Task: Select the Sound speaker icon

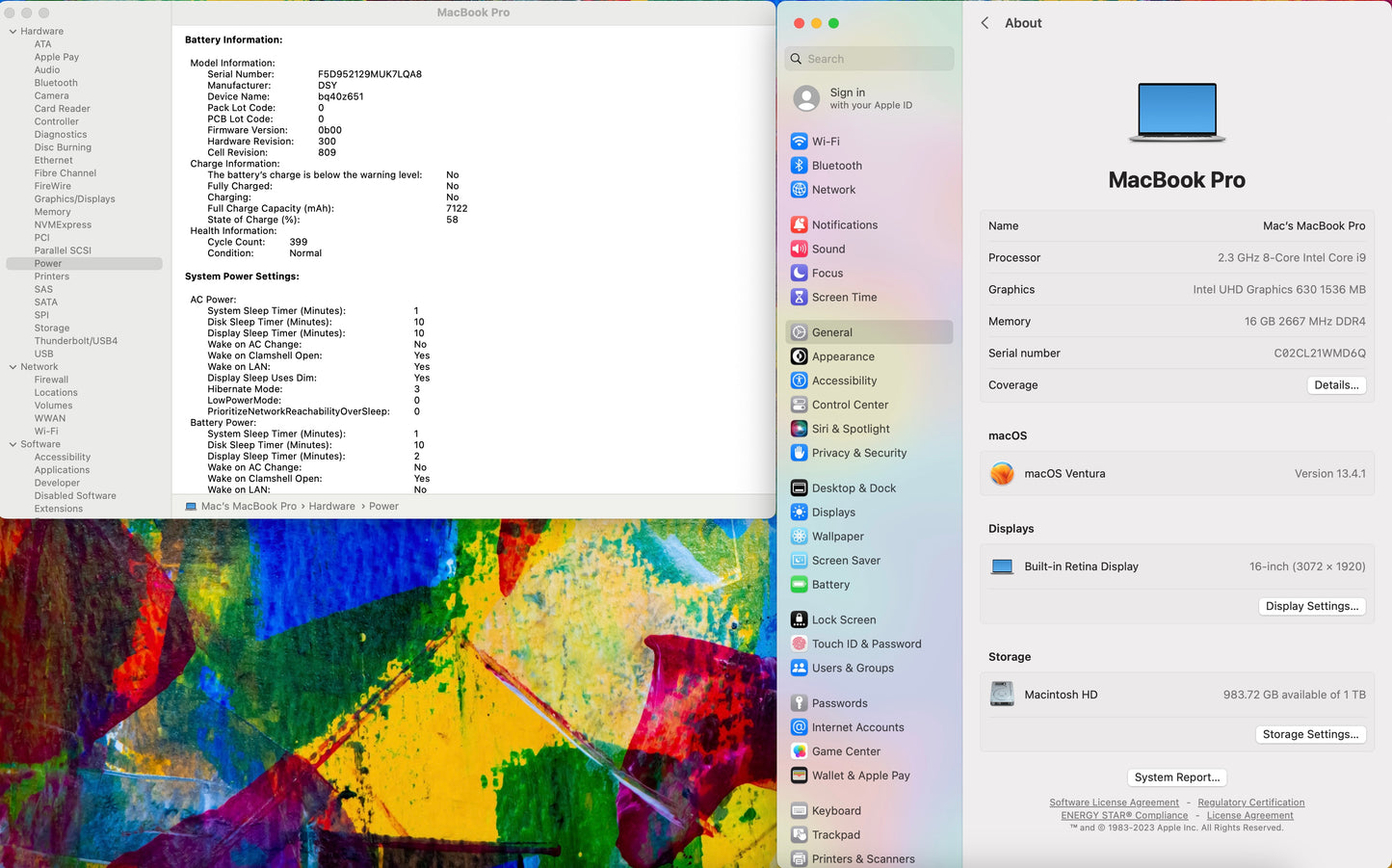Action: click(799, 250)
